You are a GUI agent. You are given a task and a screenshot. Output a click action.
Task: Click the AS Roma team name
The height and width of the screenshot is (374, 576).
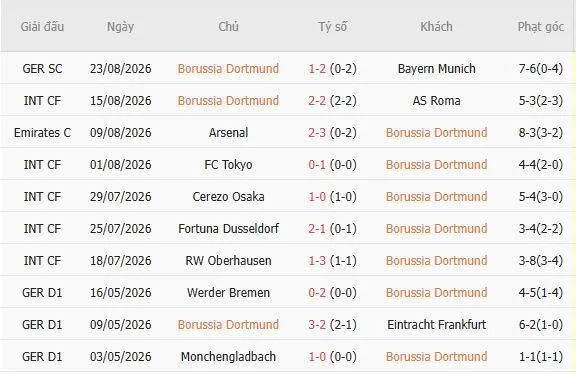point(436,101)
